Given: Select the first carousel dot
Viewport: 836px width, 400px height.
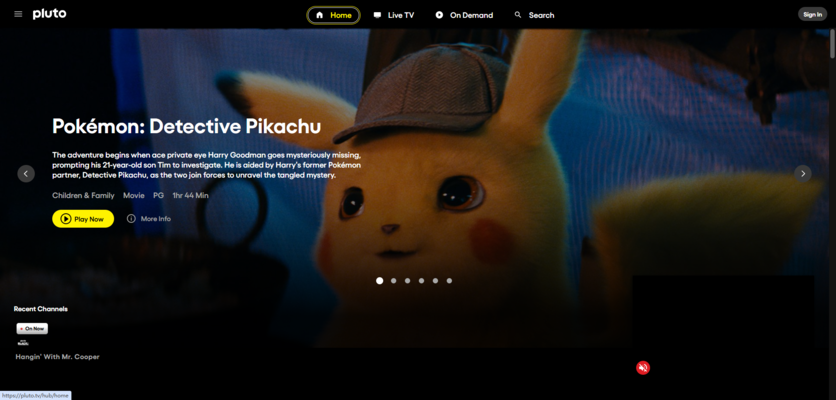Looking at the screenshot, I should coord(380,281).
